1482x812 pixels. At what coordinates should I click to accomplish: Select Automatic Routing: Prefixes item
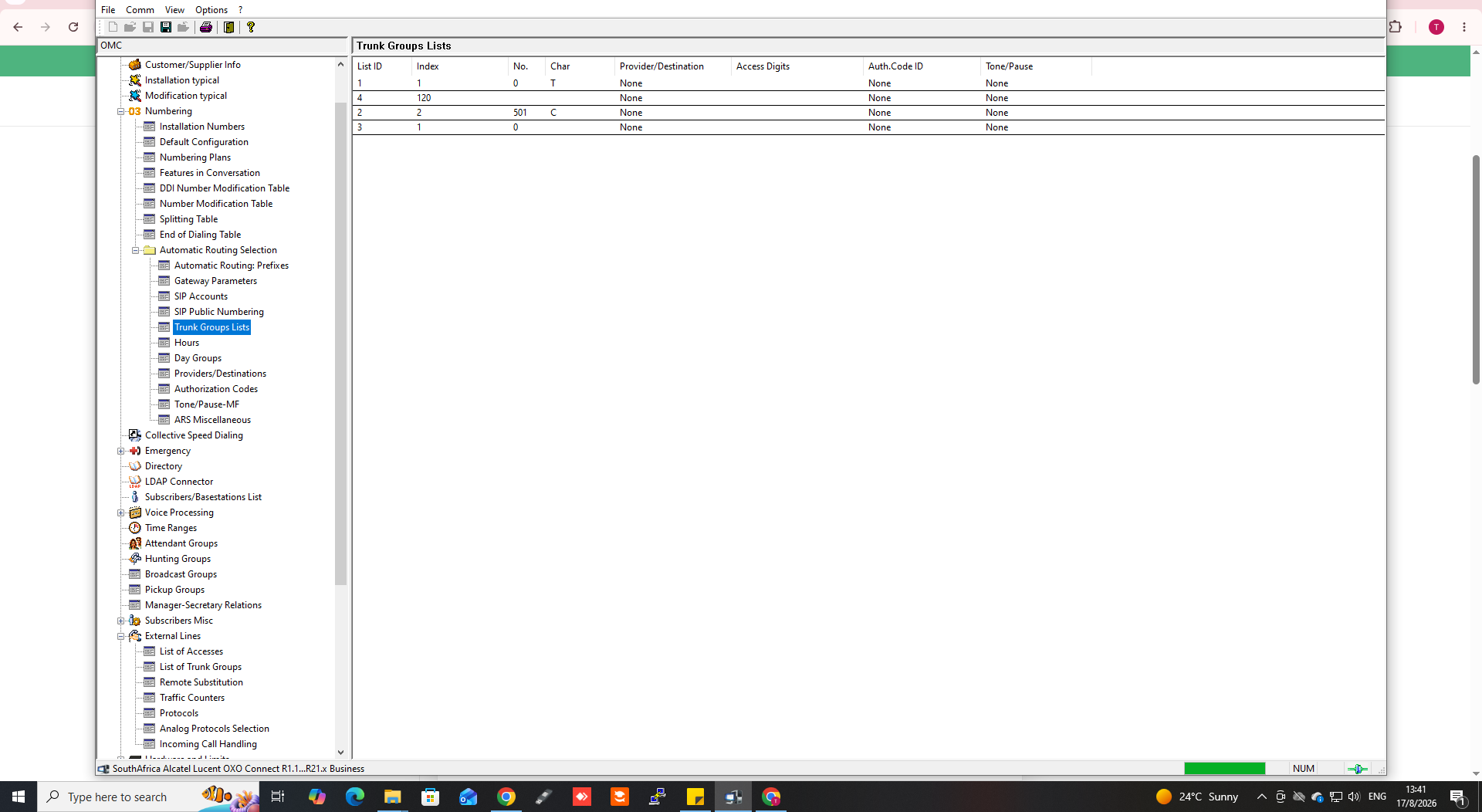tap(232, 266)
